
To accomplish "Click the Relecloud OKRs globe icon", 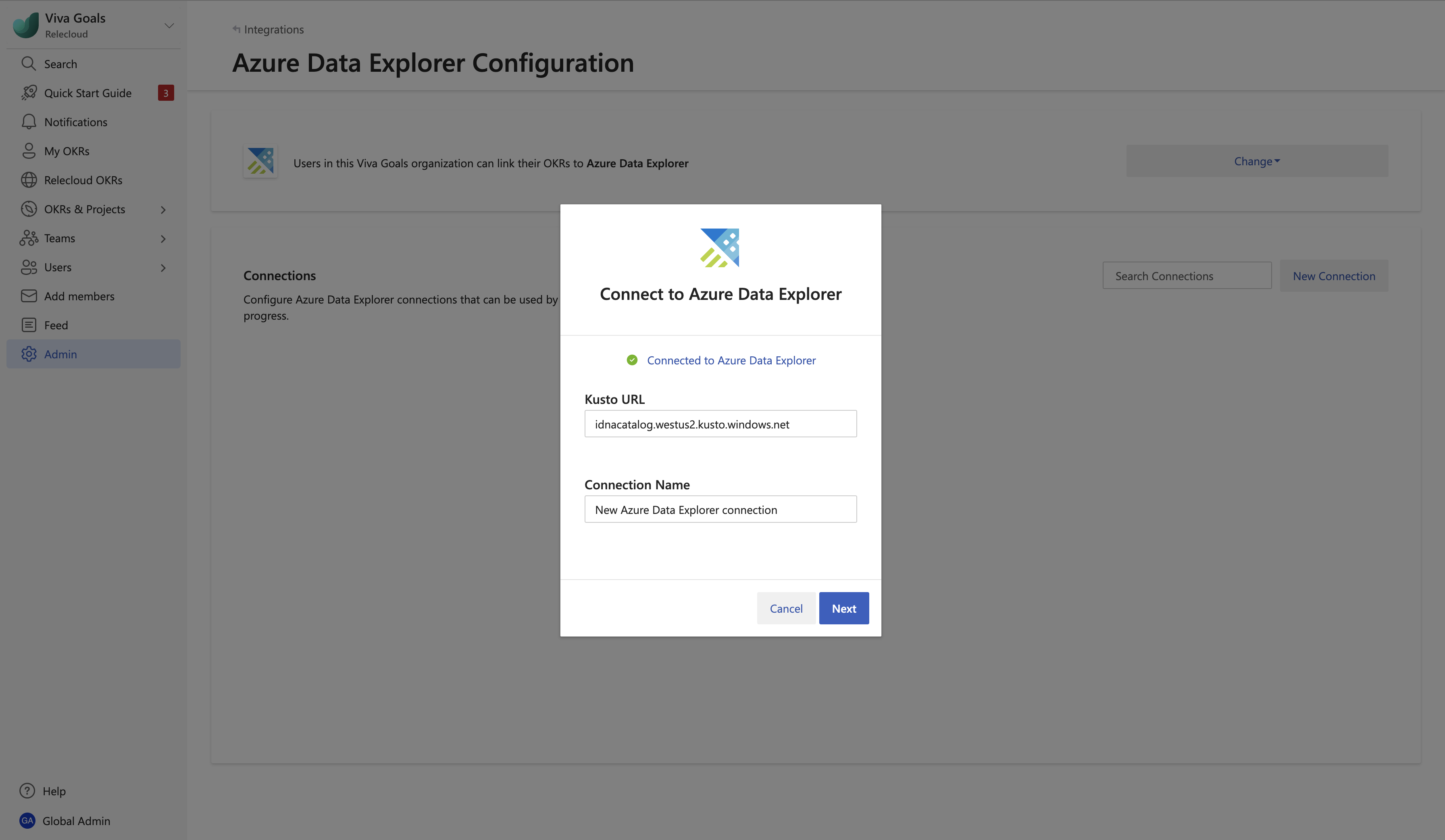I will [x=29, y=180].
